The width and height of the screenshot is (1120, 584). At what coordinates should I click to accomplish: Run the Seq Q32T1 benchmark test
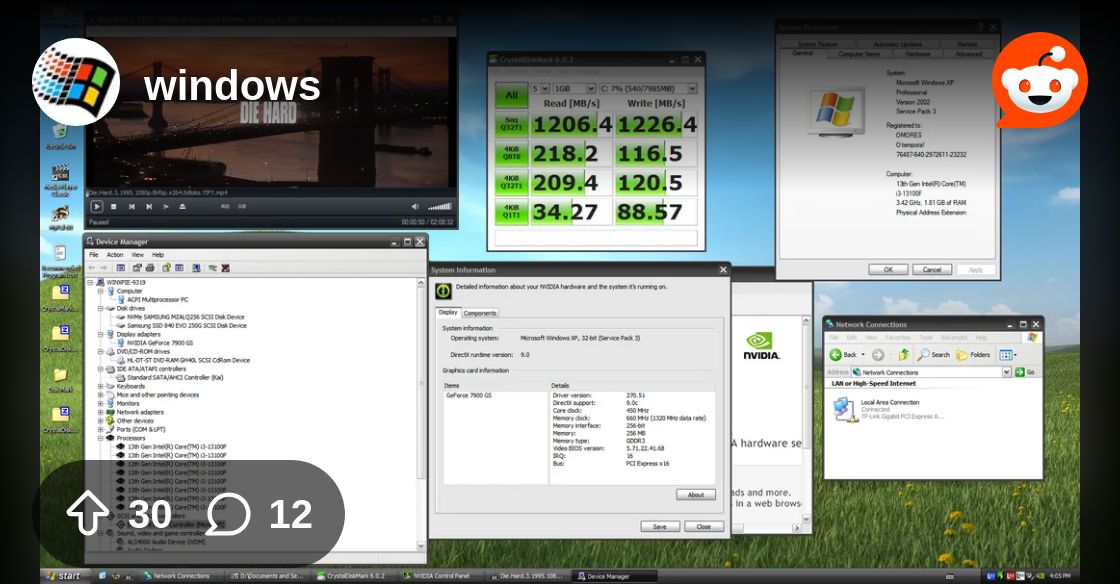coord(511,124)
